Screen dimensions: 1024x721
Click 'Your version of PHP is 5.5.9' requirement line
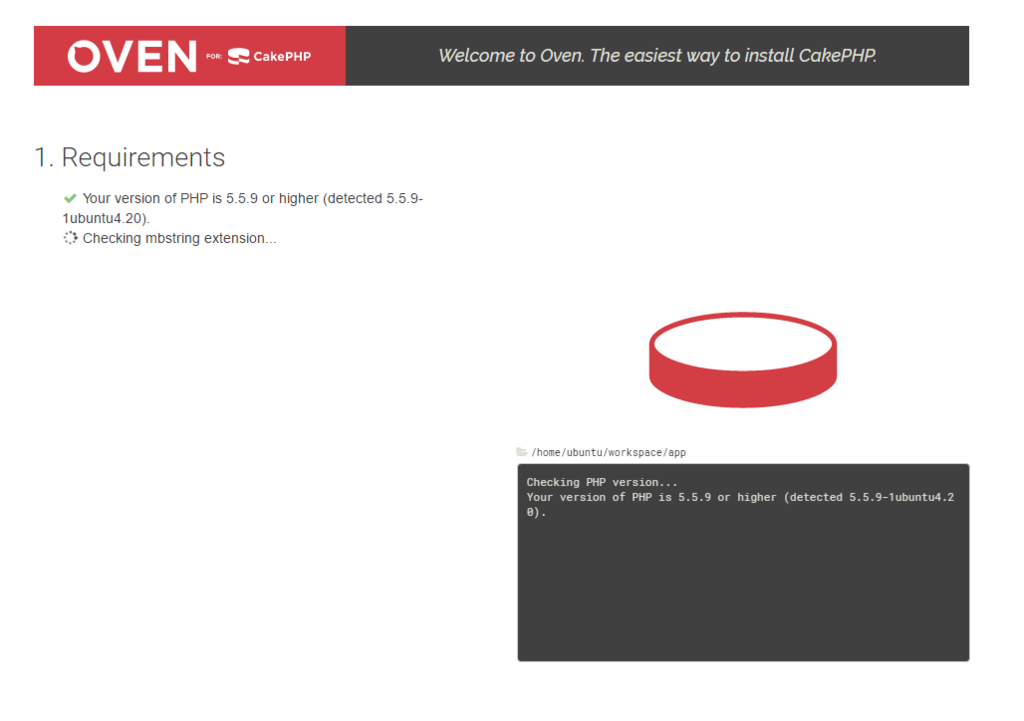tap(243, 208)
